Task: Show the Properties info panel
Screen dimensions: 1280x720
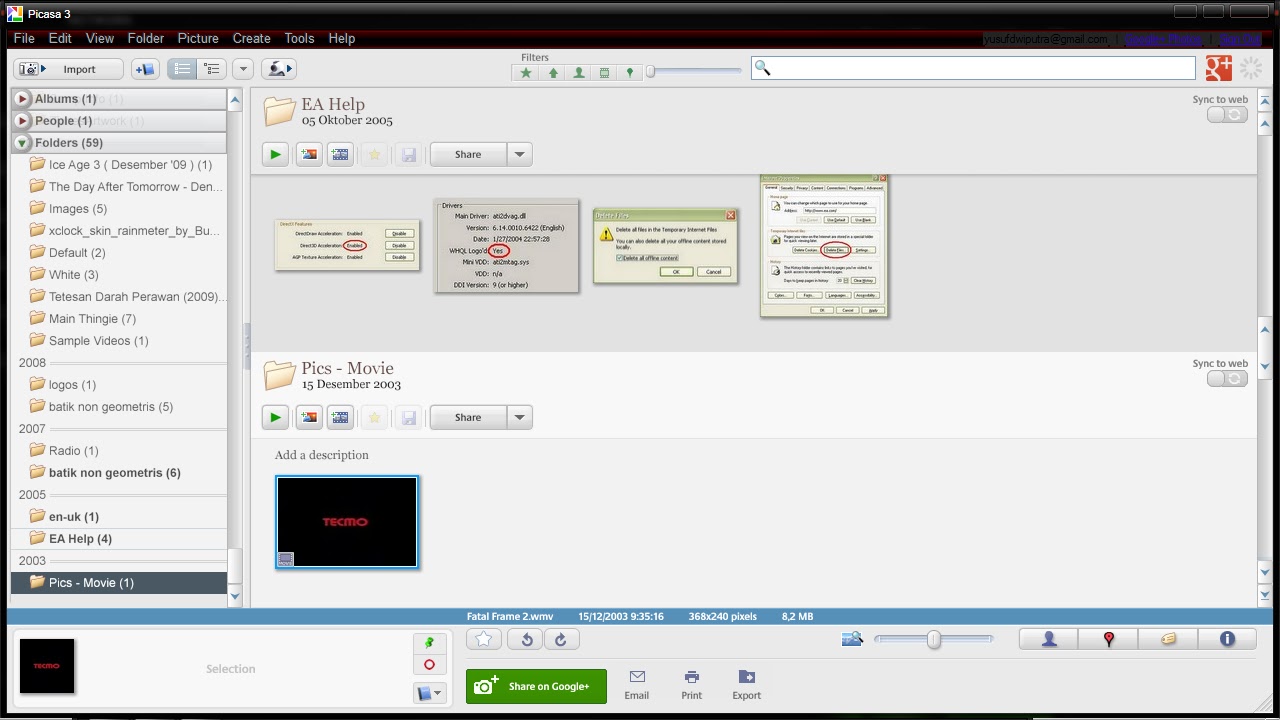Action: pos(1227,639)
